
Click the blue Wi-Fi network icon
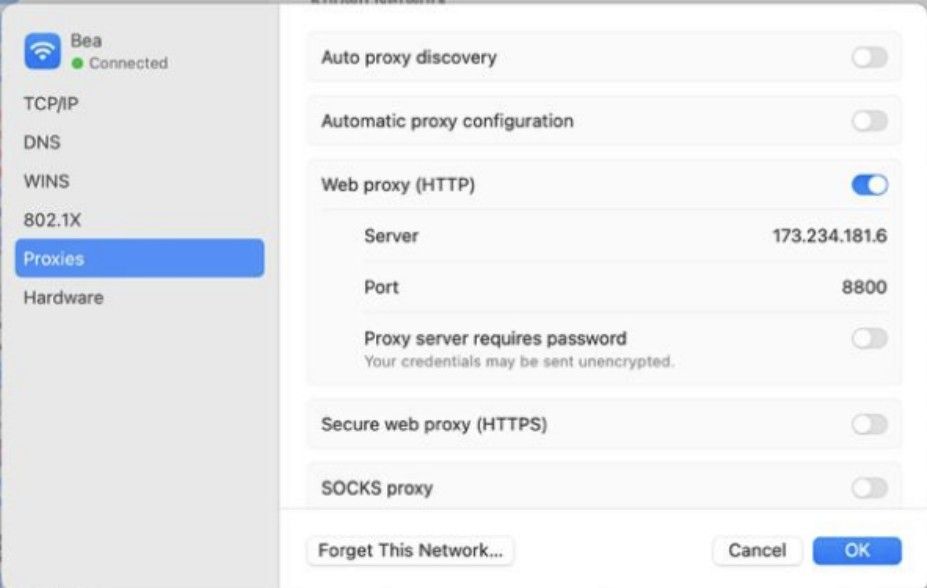(x=42, y=51)
